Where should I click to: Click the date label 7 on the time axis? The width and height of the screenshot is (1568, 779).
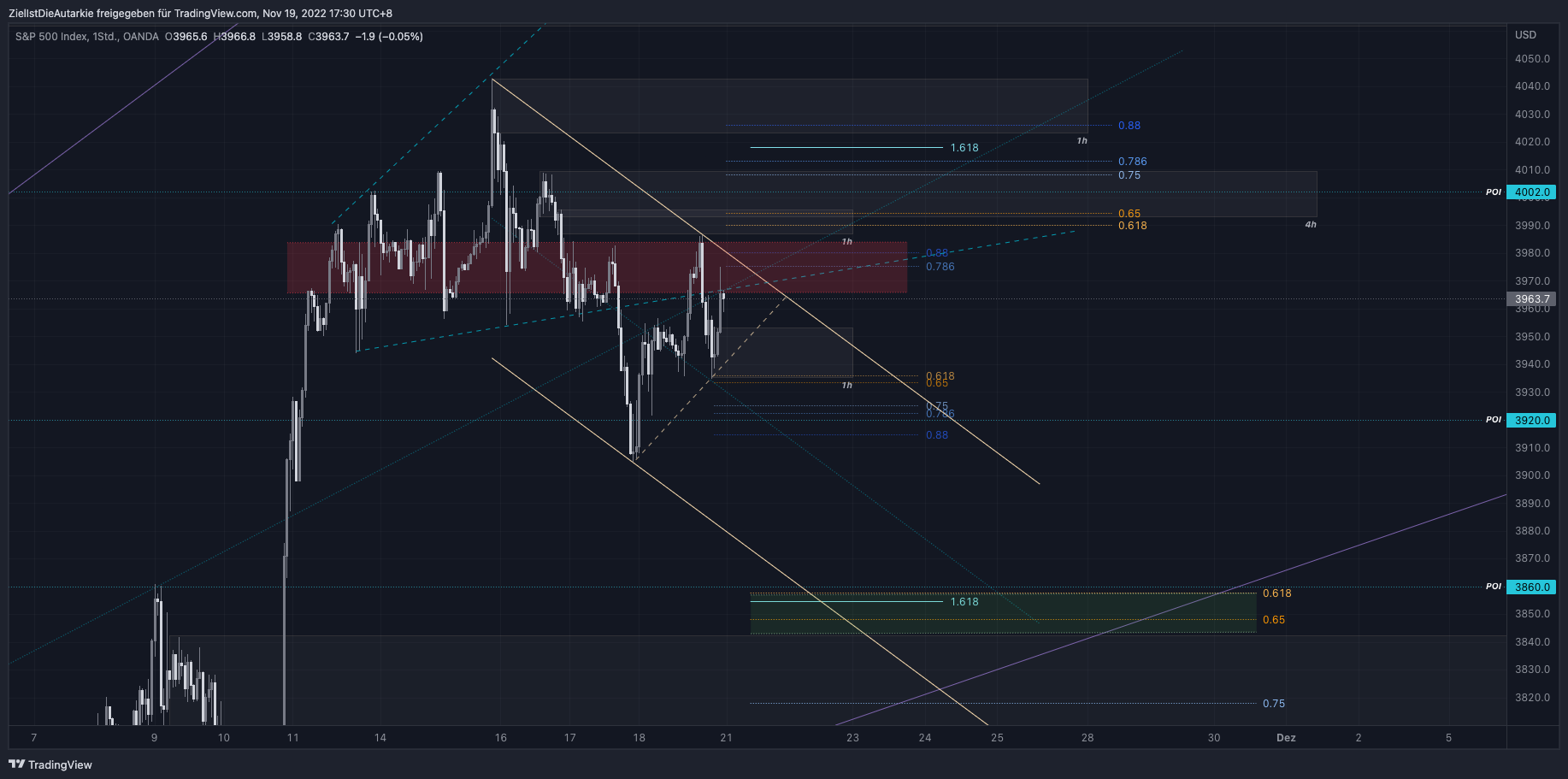point(33,738)
